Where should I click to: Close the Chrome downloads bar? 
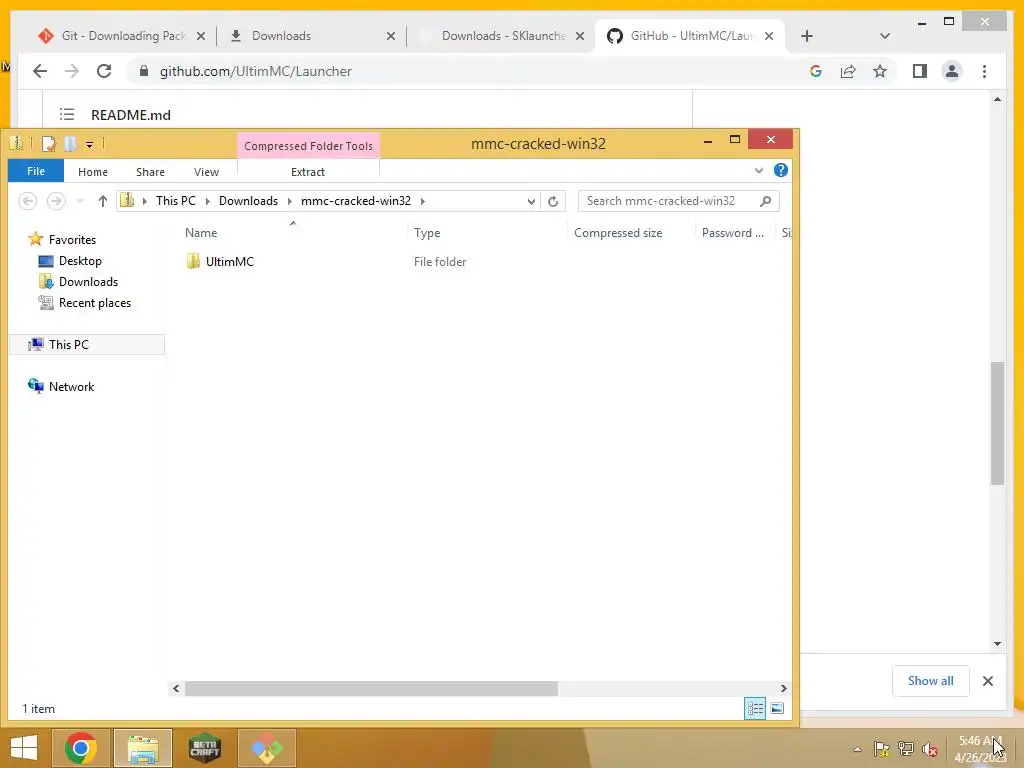point(988,681)
